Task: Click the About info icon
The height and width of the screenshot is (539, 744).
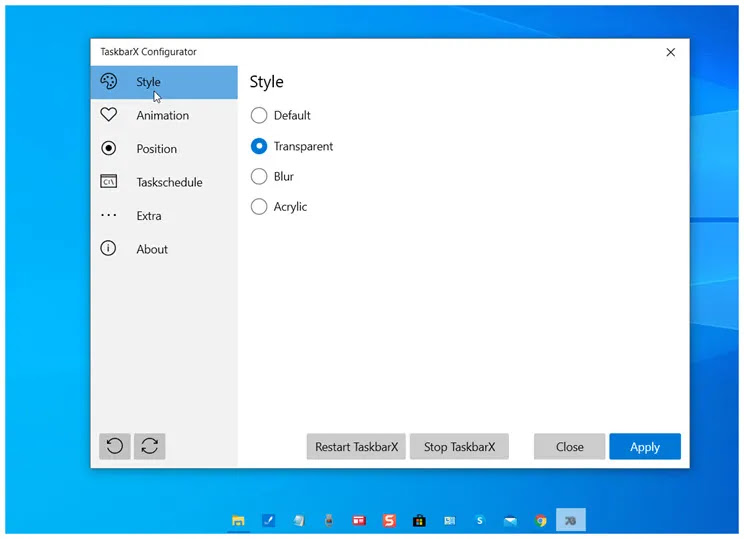Action: tap(108, 248)
